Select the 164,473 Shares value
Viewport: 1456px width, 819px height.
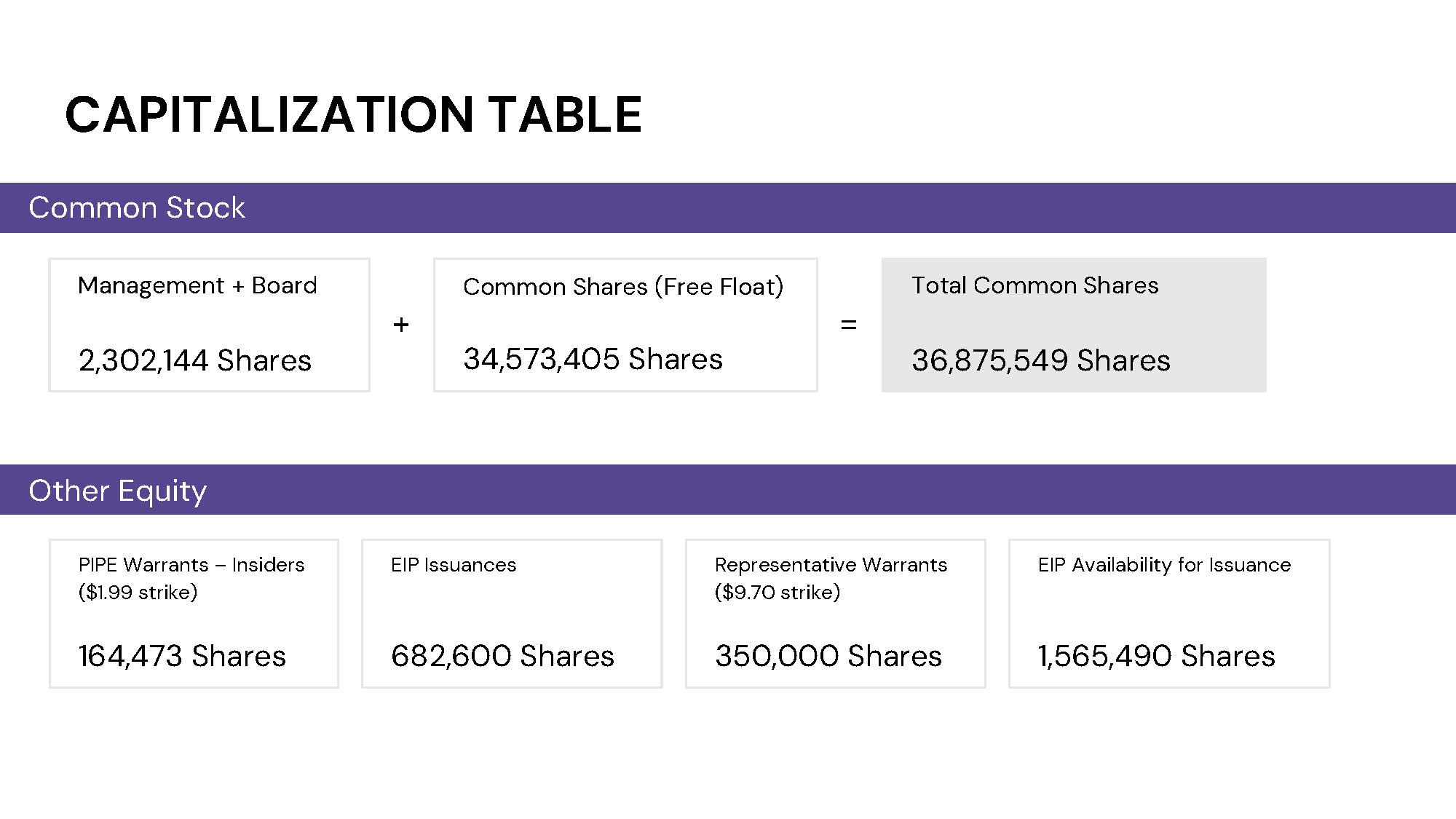182,656
